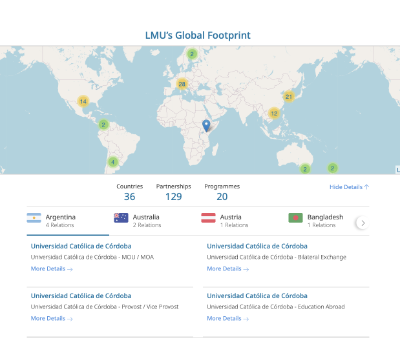This screenshot has width=400, height=362.
Task: Open the cluster marker 28 over Europe
Action: [182, 84]
